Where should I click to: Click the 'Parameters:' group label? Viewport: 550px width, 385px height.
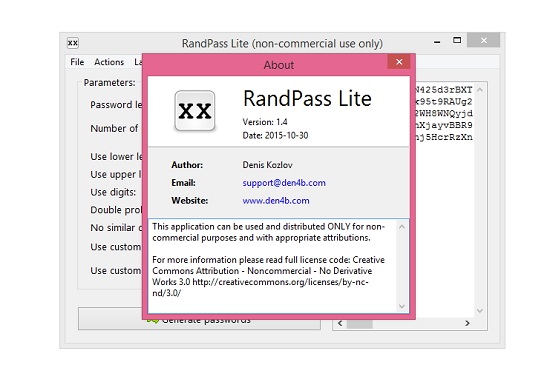click(x=109, y=83)
